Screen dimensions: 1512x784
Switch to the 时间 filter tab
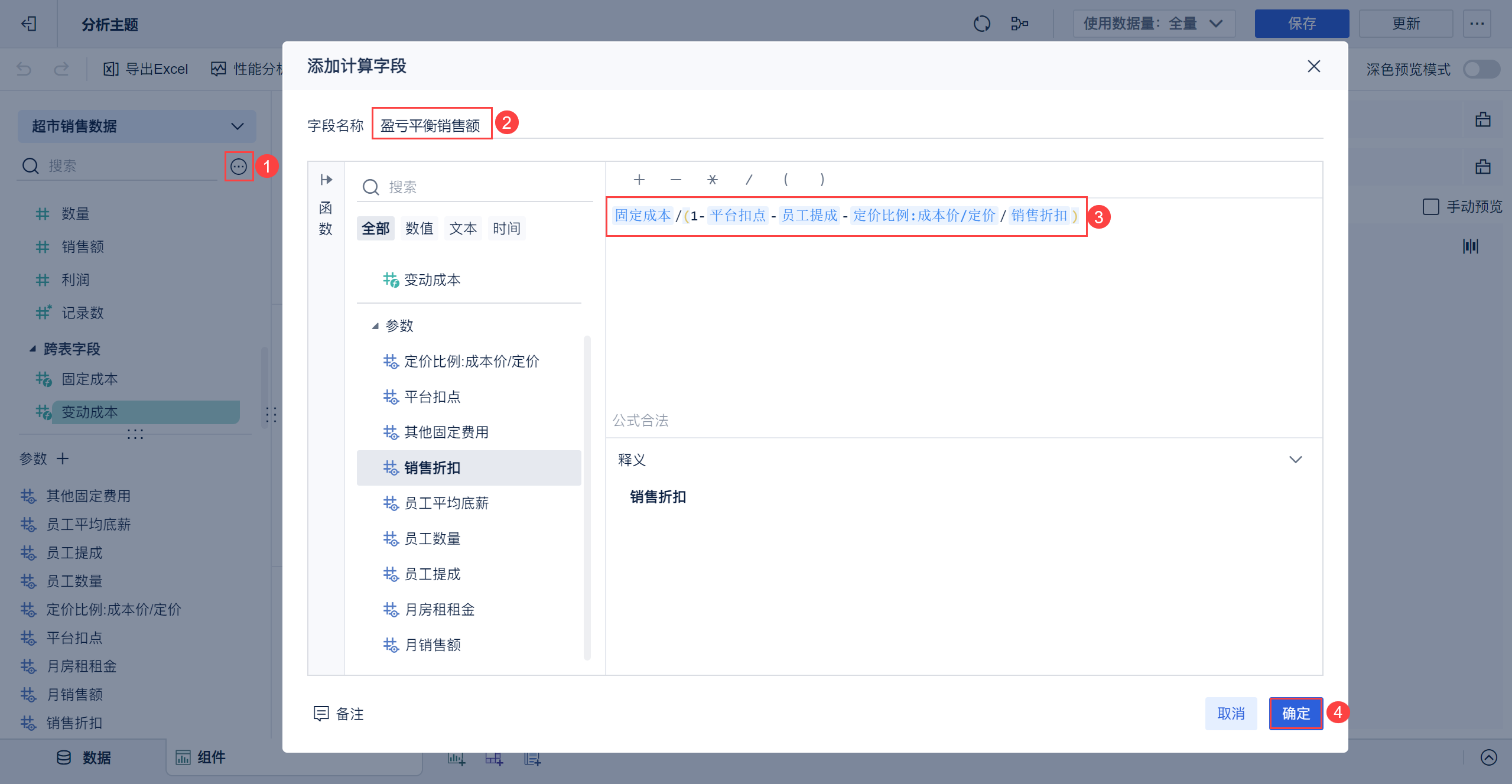(x=506, y=229)
